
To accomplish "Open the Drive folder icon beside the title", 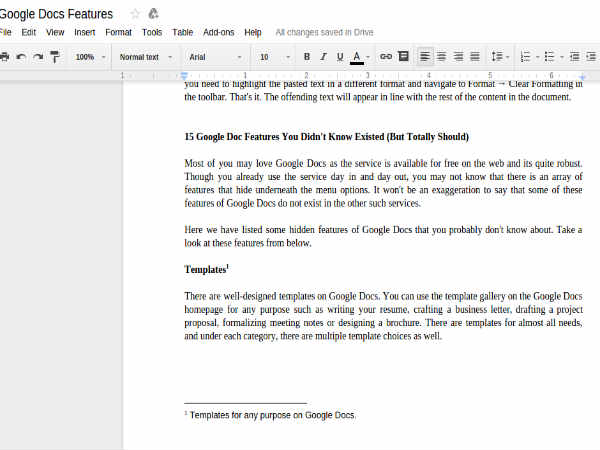I will [153, 14].
